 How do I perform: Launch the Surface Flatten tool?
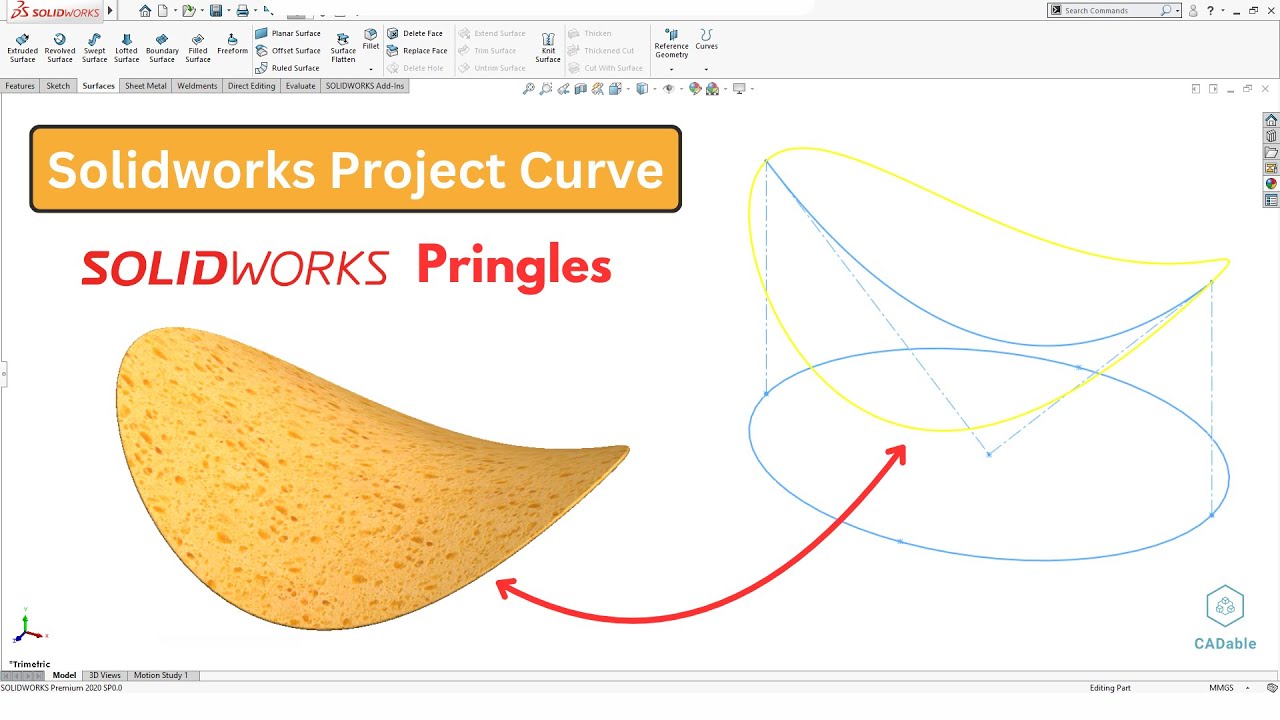(343, 47)
